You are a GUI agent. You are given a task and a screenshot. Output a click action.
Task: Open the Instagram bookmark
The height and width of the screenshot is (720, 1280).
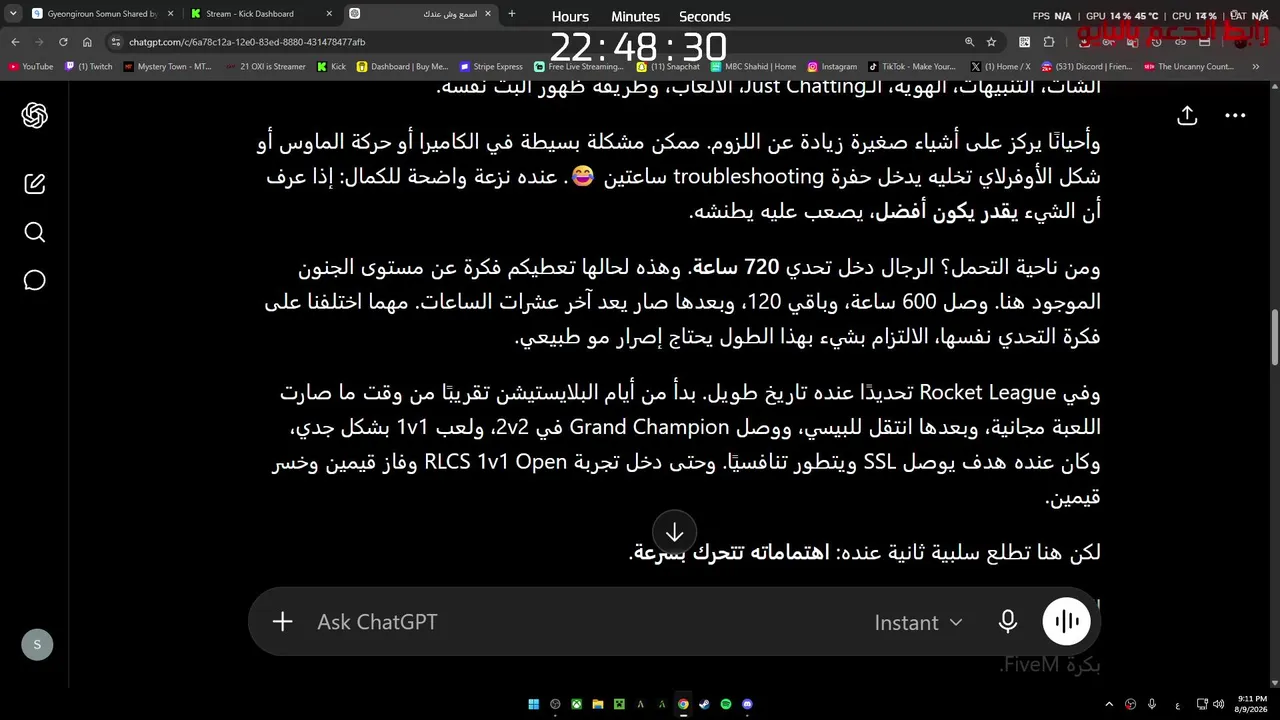(x=832, y=67)
